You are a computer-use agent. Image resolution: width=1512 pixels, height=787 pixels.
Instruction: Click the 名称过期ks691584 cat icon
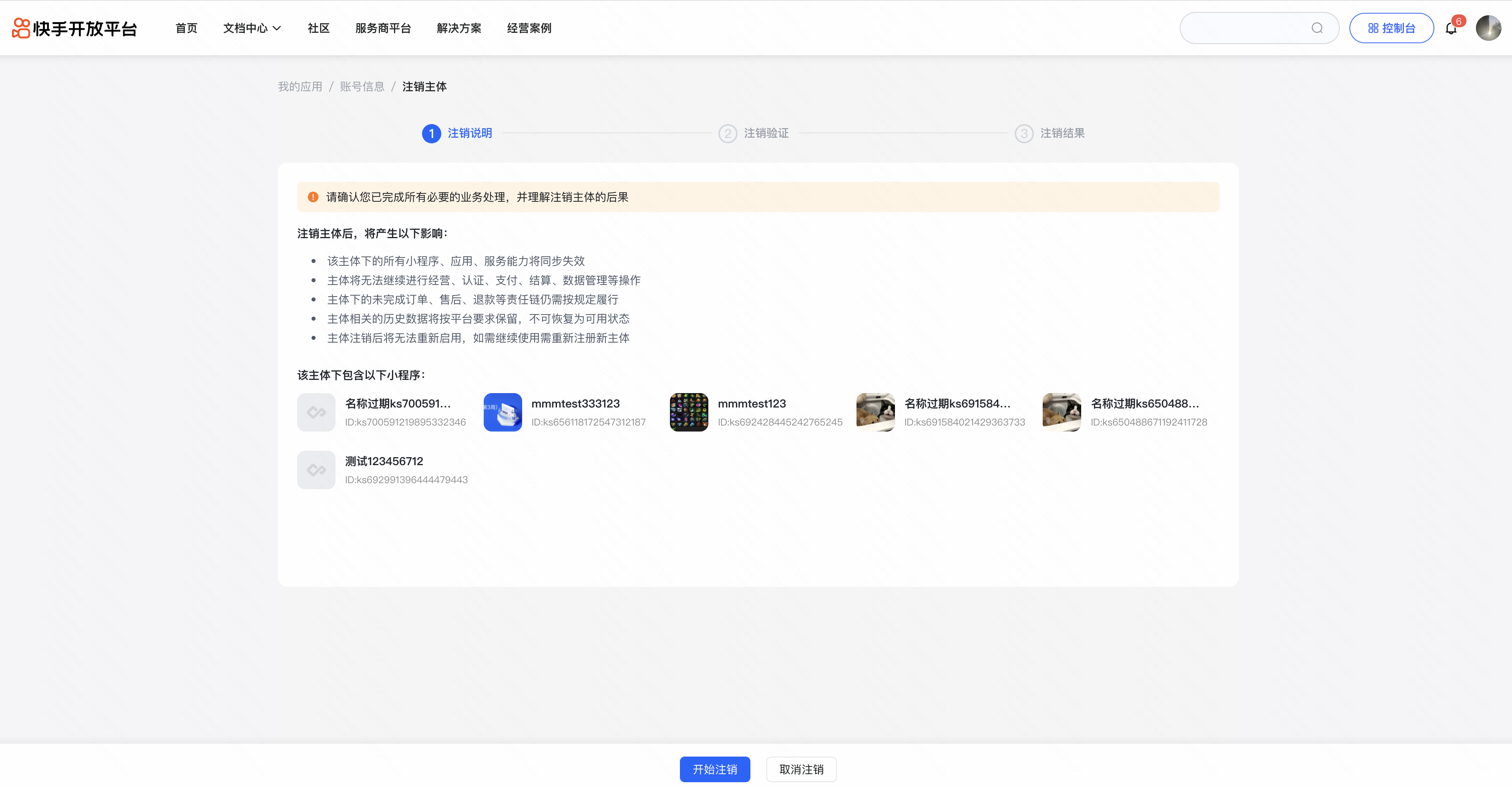click(x=875, y=412)
